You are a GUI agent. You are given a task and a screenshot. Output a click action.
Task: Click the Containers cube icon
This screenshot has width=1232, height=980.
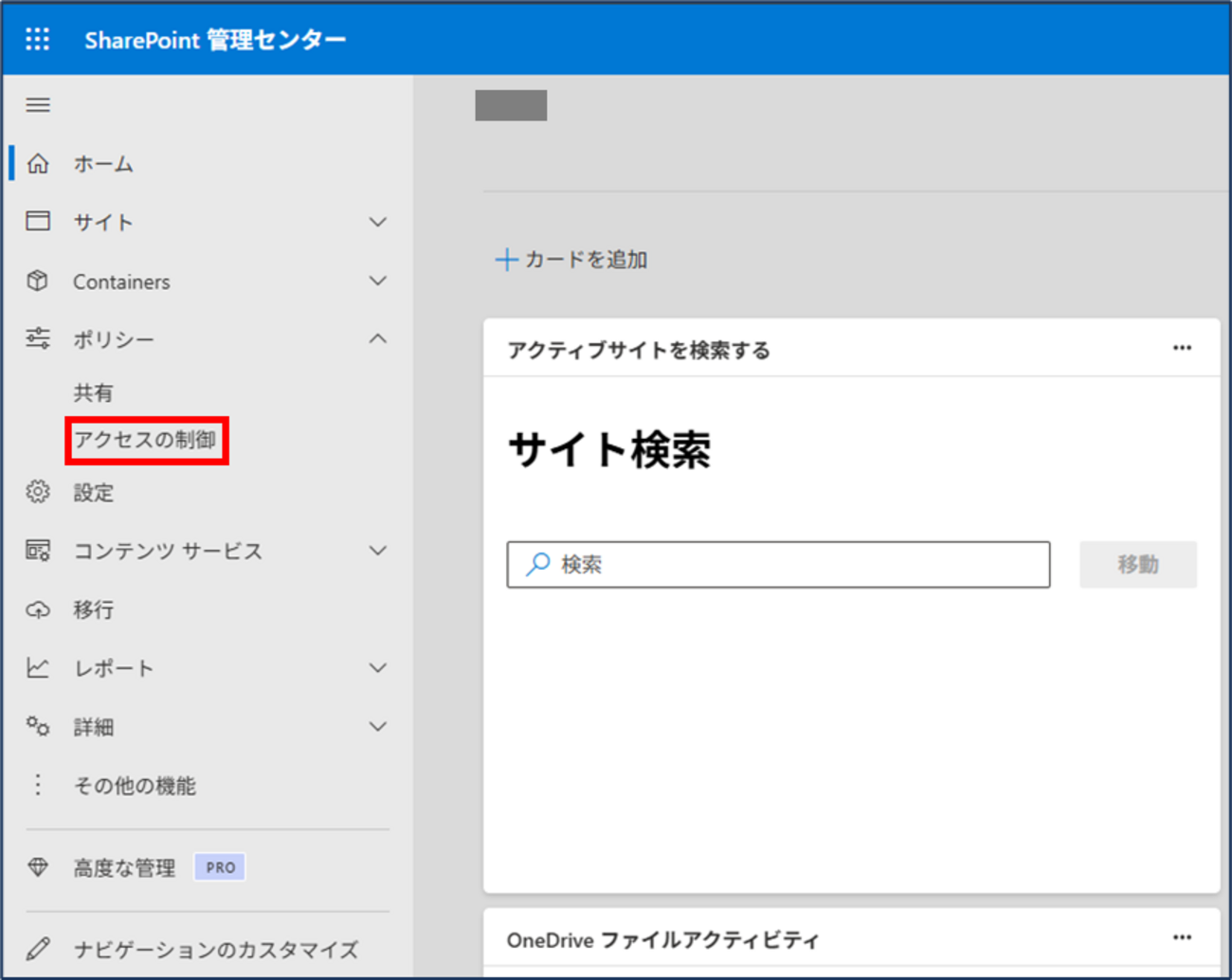38,281
